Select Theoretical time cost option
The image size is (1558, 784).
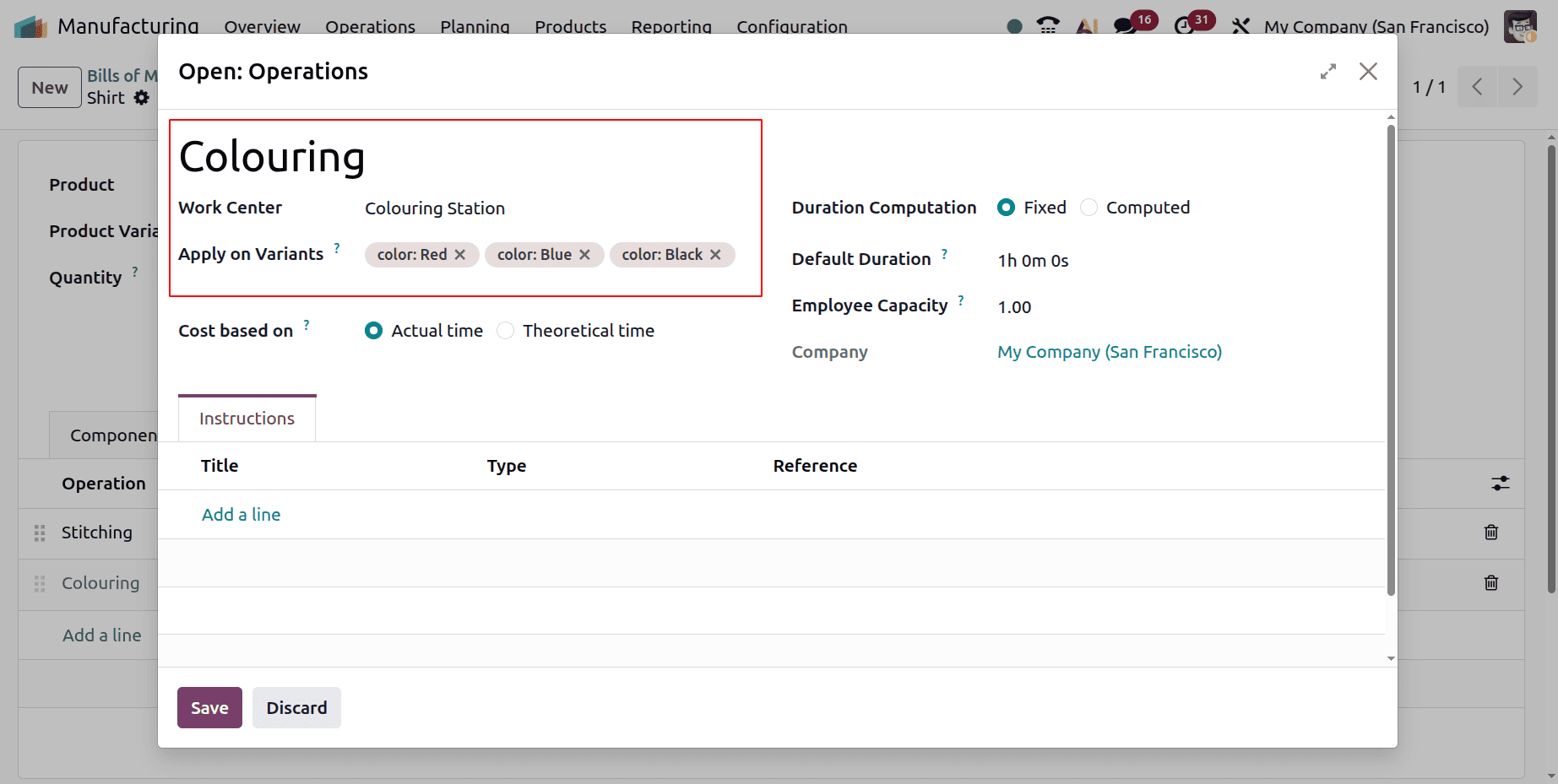point(505,331)
